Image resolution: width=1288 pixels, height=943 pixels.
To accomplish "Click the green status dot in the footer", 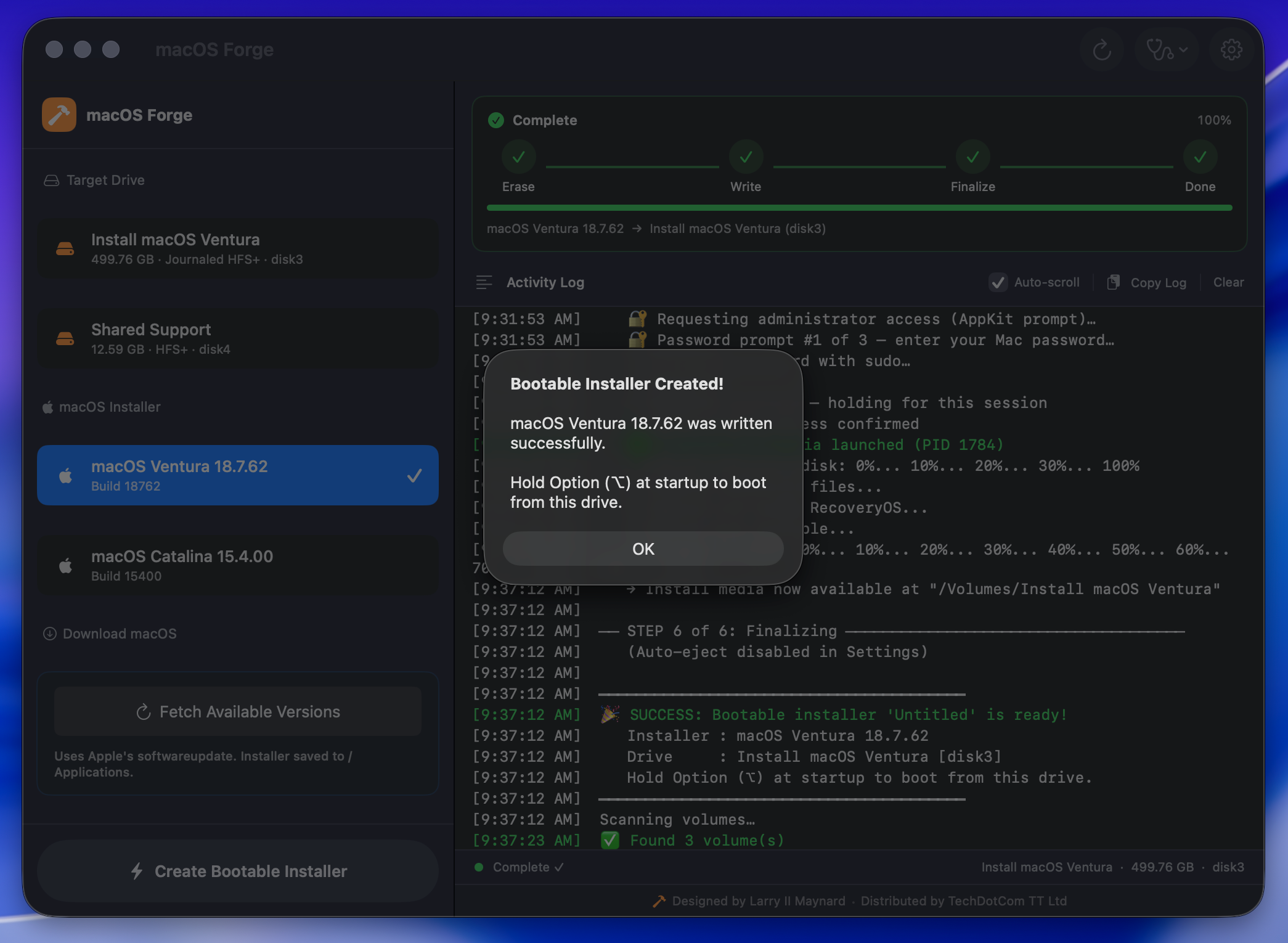I will pyautogui.click(x=479, y=867).
